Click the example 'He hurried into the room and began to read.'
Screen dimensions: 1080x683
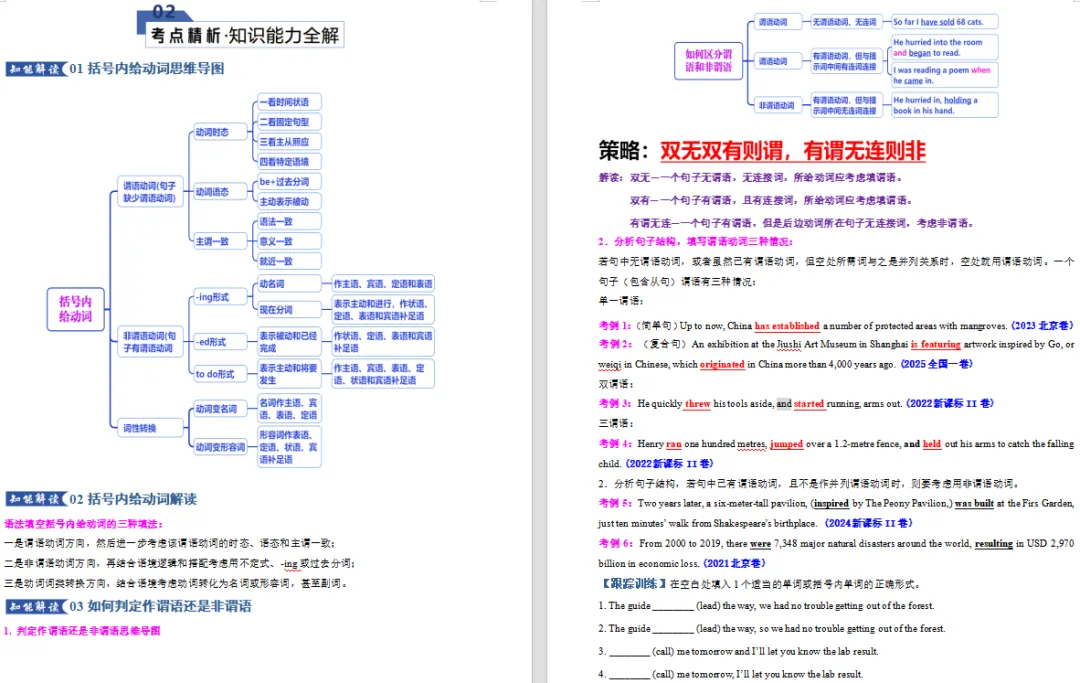pyautogui.click(x=944, y=48)
